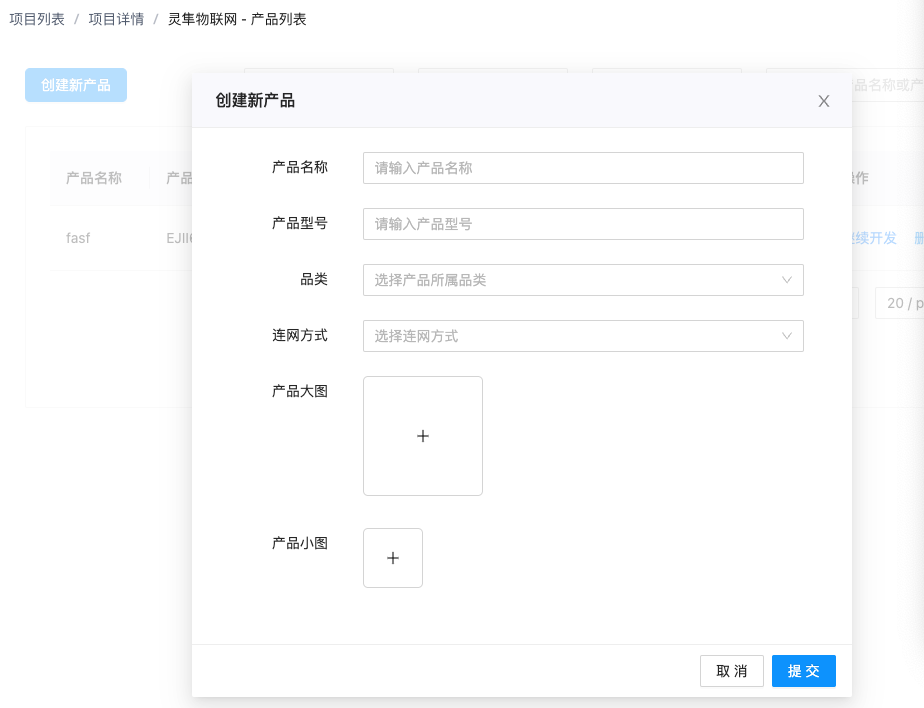Click the 产品大图 label text
This screenshot has height=708, width=924.
point(299,391)
